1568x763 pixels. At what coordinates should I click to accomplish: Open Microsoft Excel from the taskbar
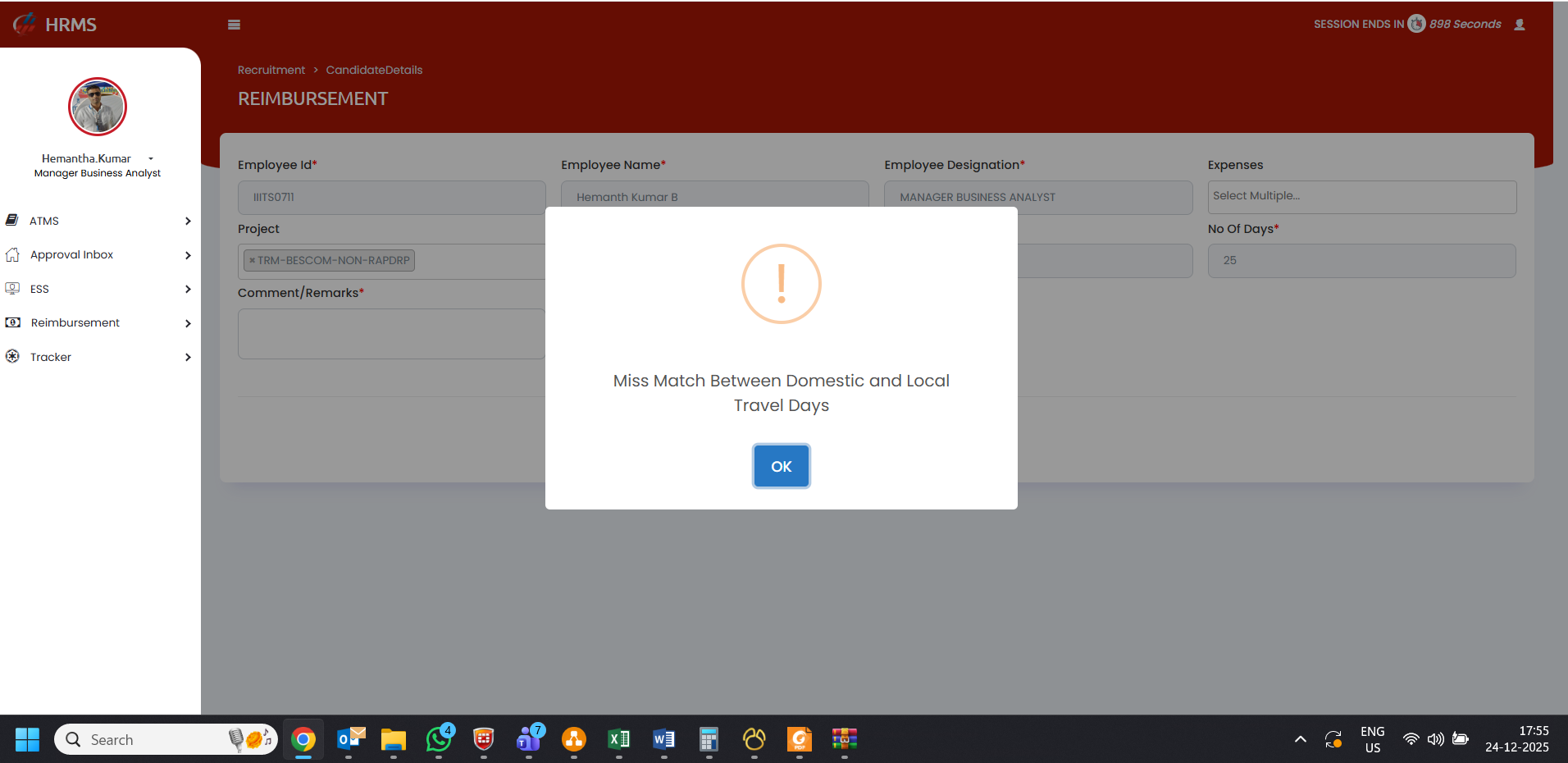tap(619, 739)
